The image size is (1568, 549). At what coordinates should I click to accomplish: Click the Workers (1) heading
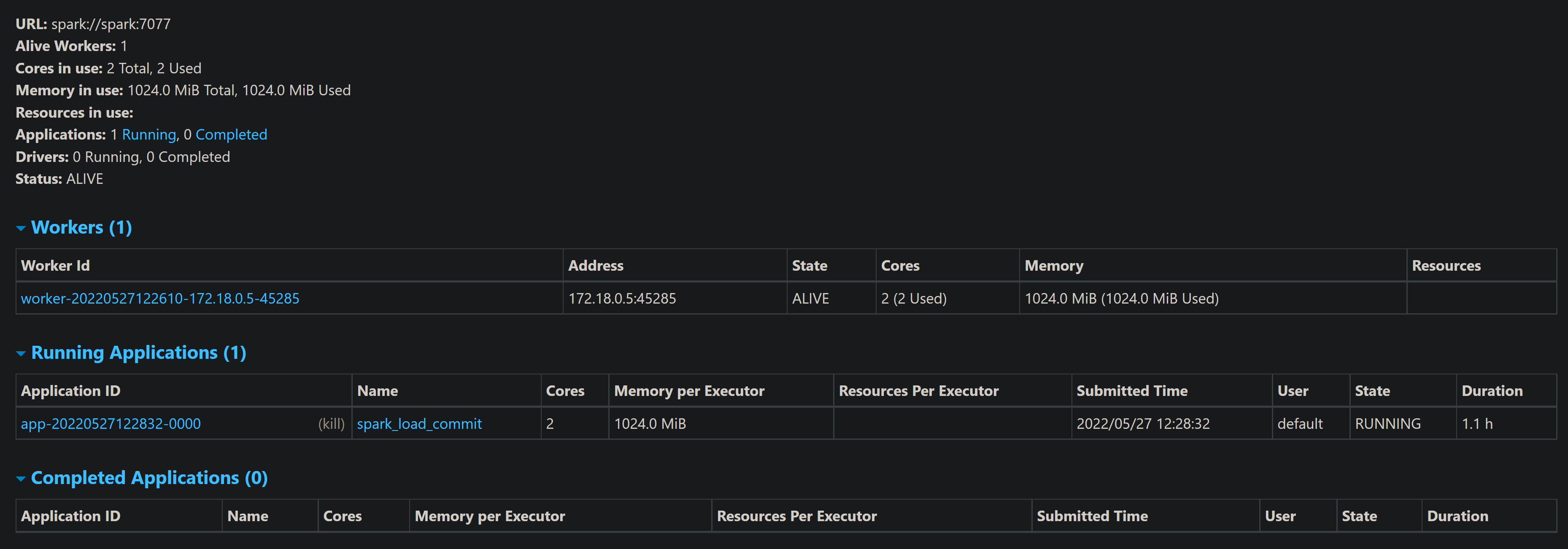(x=81, y=228)
